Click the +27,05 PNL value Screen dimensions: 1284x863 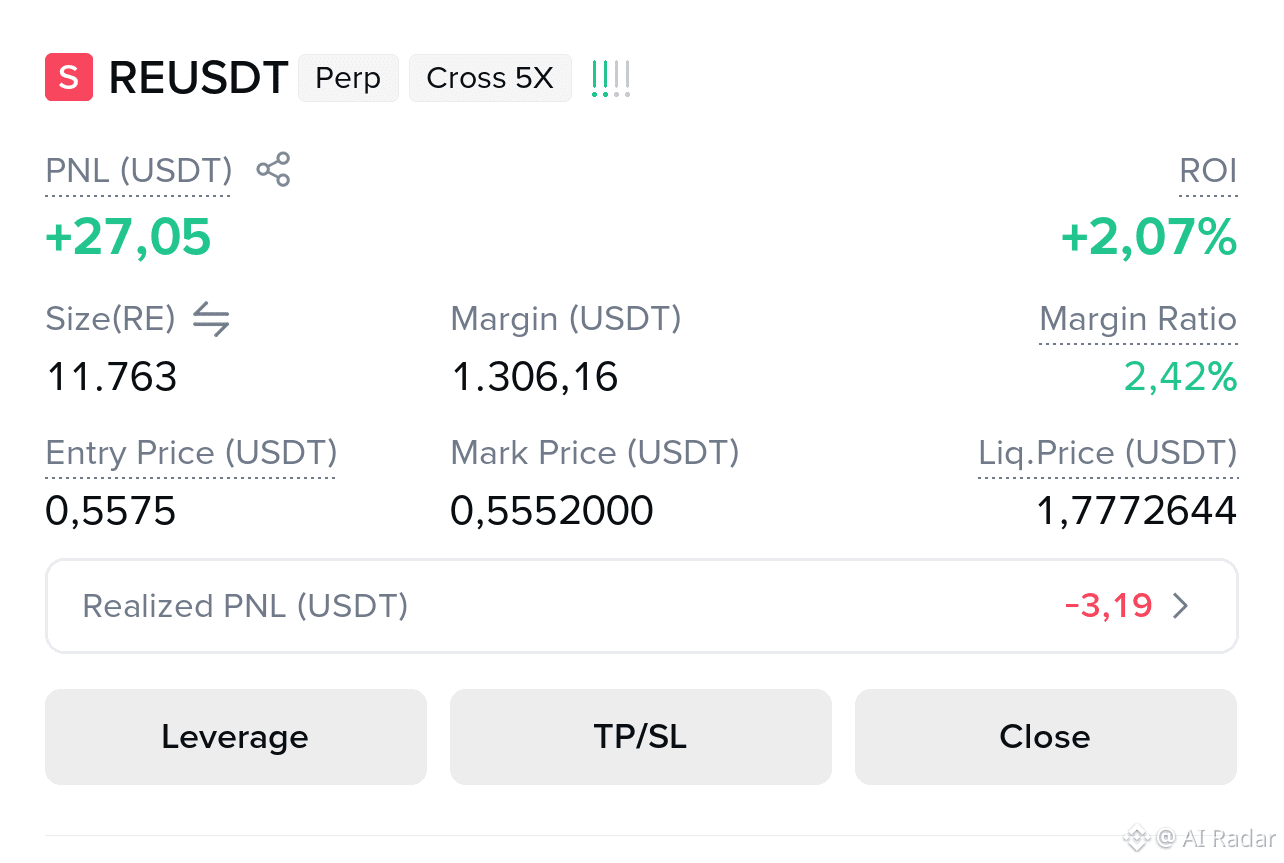pyautogui.click(x=129, y=238)
